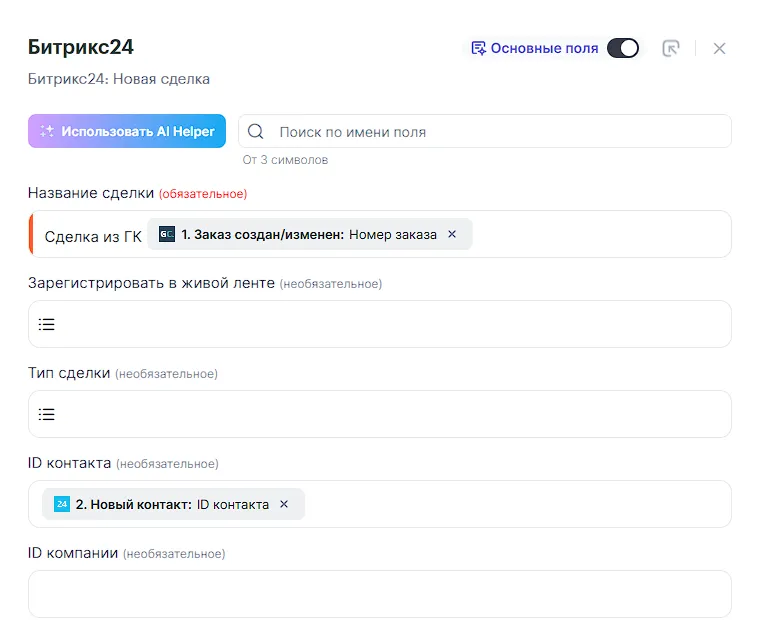Select the 1. Заказ создан/изменен tag

(300, 234)
